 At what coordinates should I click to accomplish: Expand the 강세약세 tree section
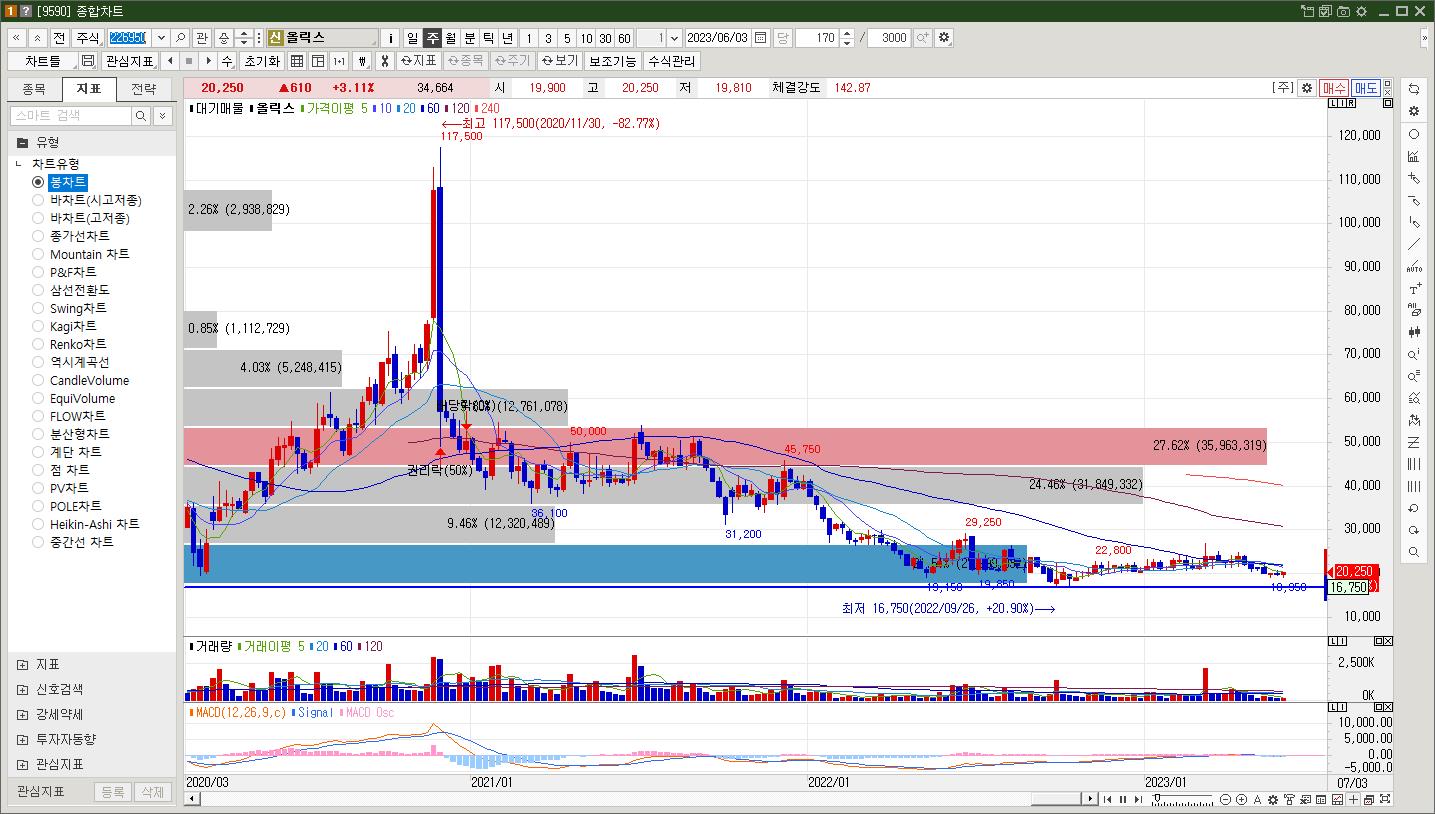pos(22,714)
